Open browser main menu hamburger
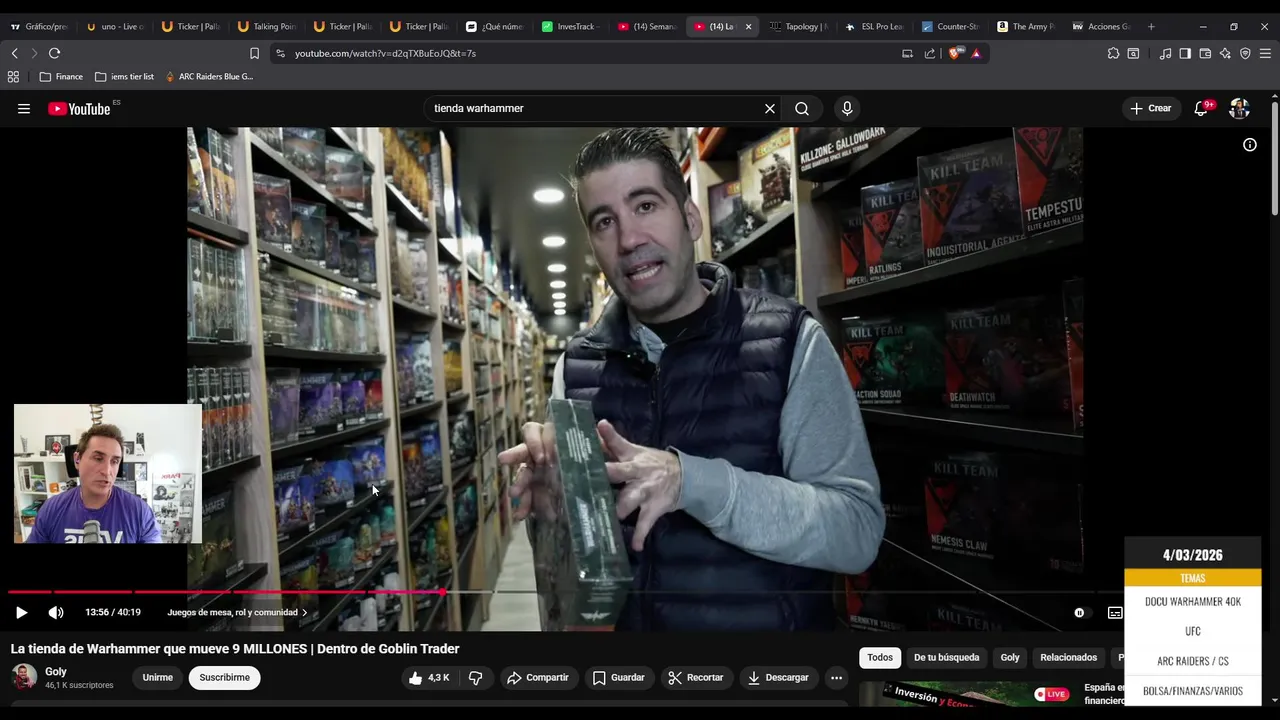The width and height of the screenshot is (1280, 720). tap(1265, 53)
